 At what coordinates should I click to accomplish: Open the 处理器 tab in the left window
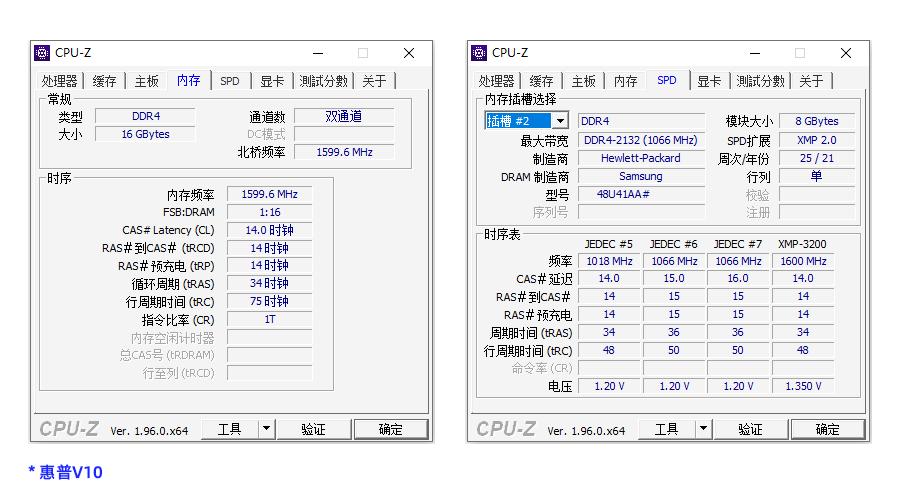pos(59,81)
